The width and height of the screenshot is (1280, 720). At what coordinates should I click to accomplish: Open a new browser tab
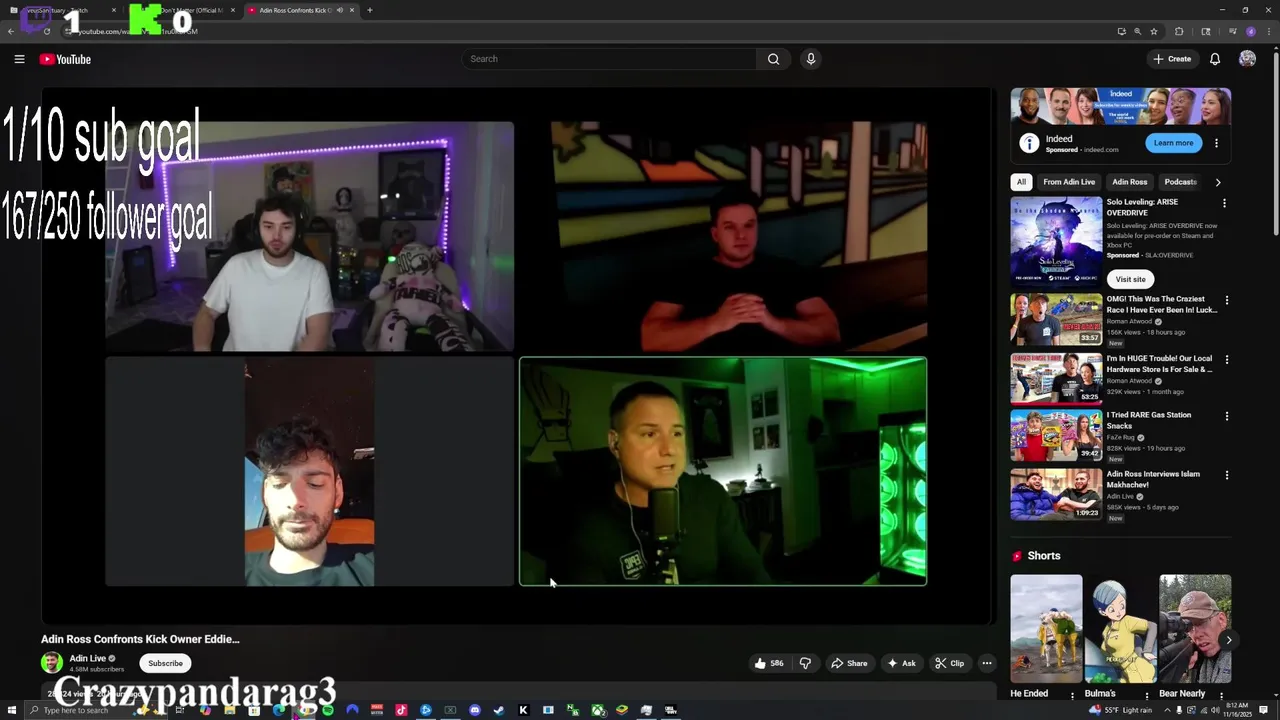pyautogui.click(x=370, y=10)
